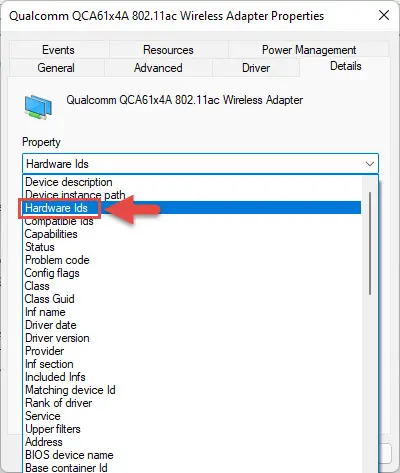Select Hardware Ids in the dropdown list
Screen dimensions: 400x473
[193, 208]
